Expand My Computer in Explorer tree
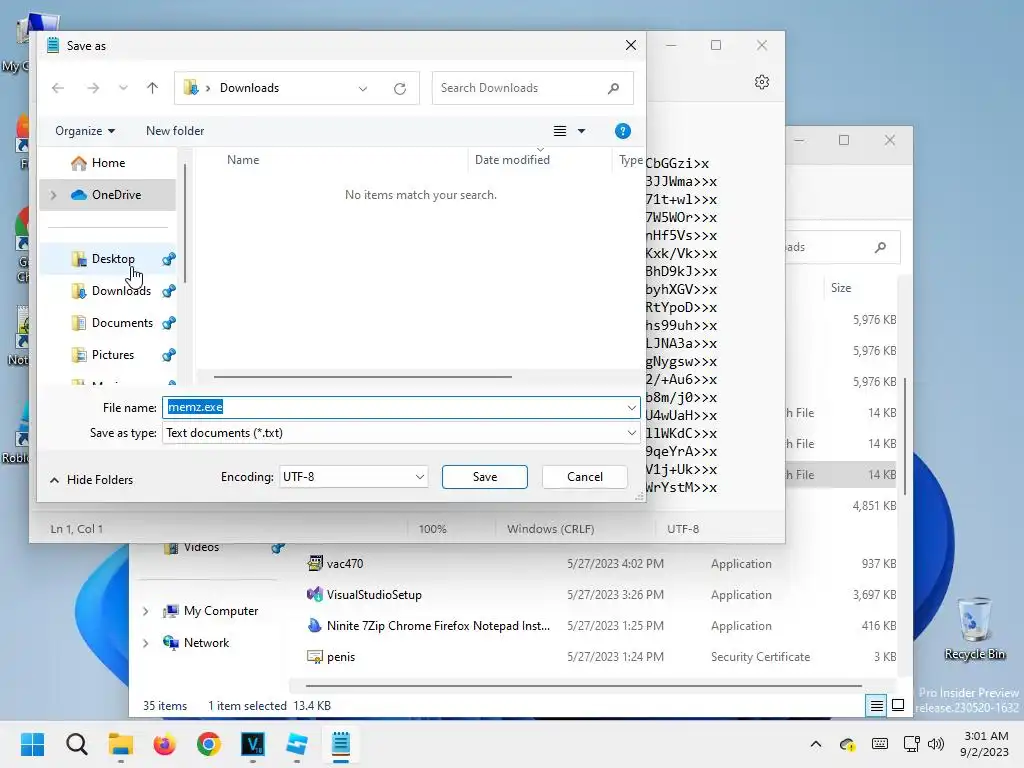The image size is (1024, 768). (x=145, y=611)
